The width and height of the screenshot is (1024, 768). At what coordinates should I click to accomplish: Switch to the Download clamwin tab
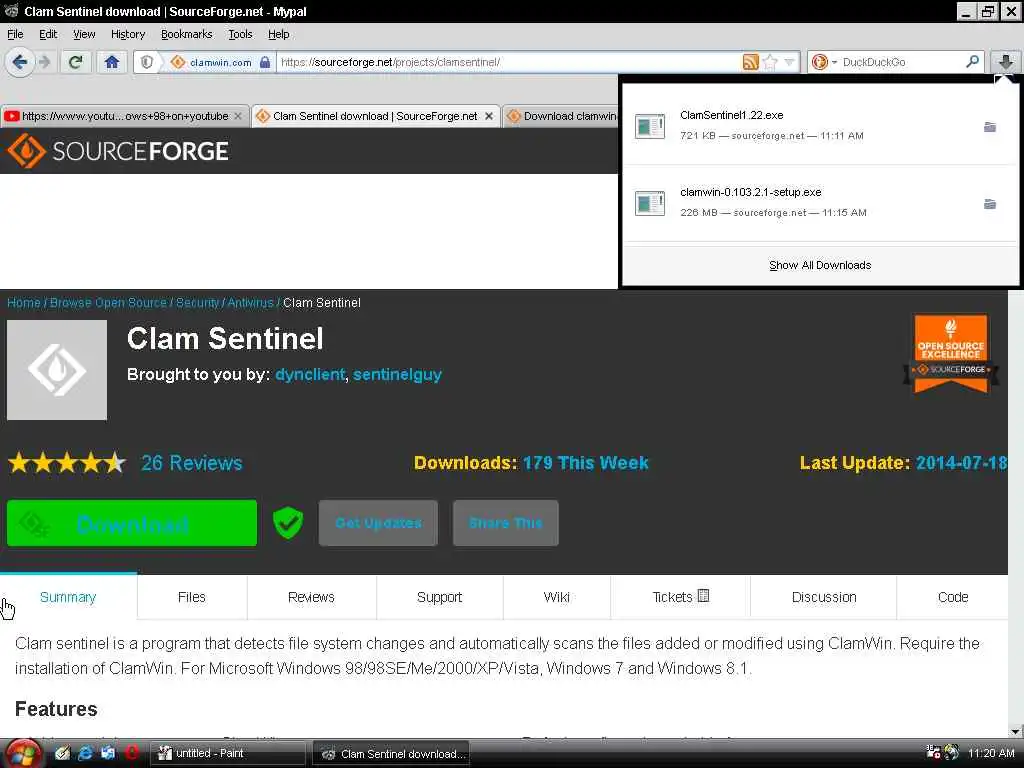(562, 116)
